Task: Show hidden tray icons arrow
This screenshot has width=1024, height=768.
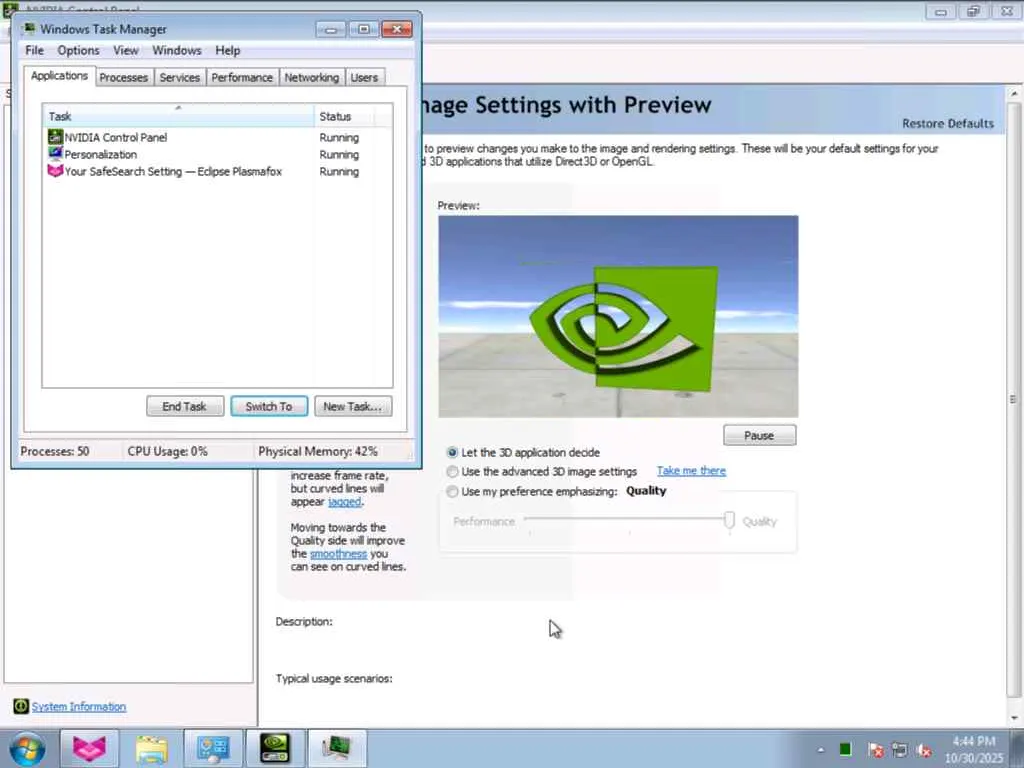Action: point(821,750)
